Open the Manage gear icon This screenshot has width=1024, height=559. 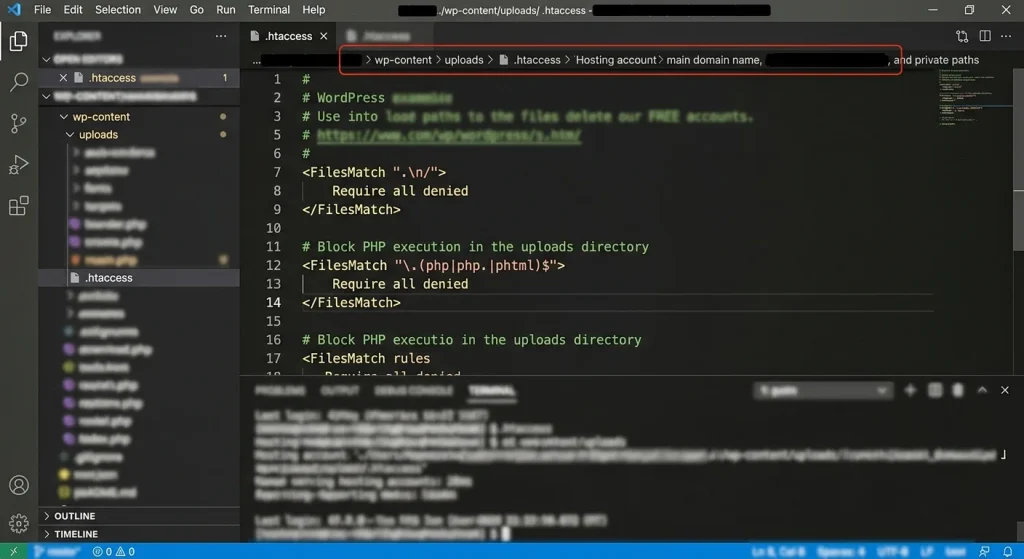(18, 523)
